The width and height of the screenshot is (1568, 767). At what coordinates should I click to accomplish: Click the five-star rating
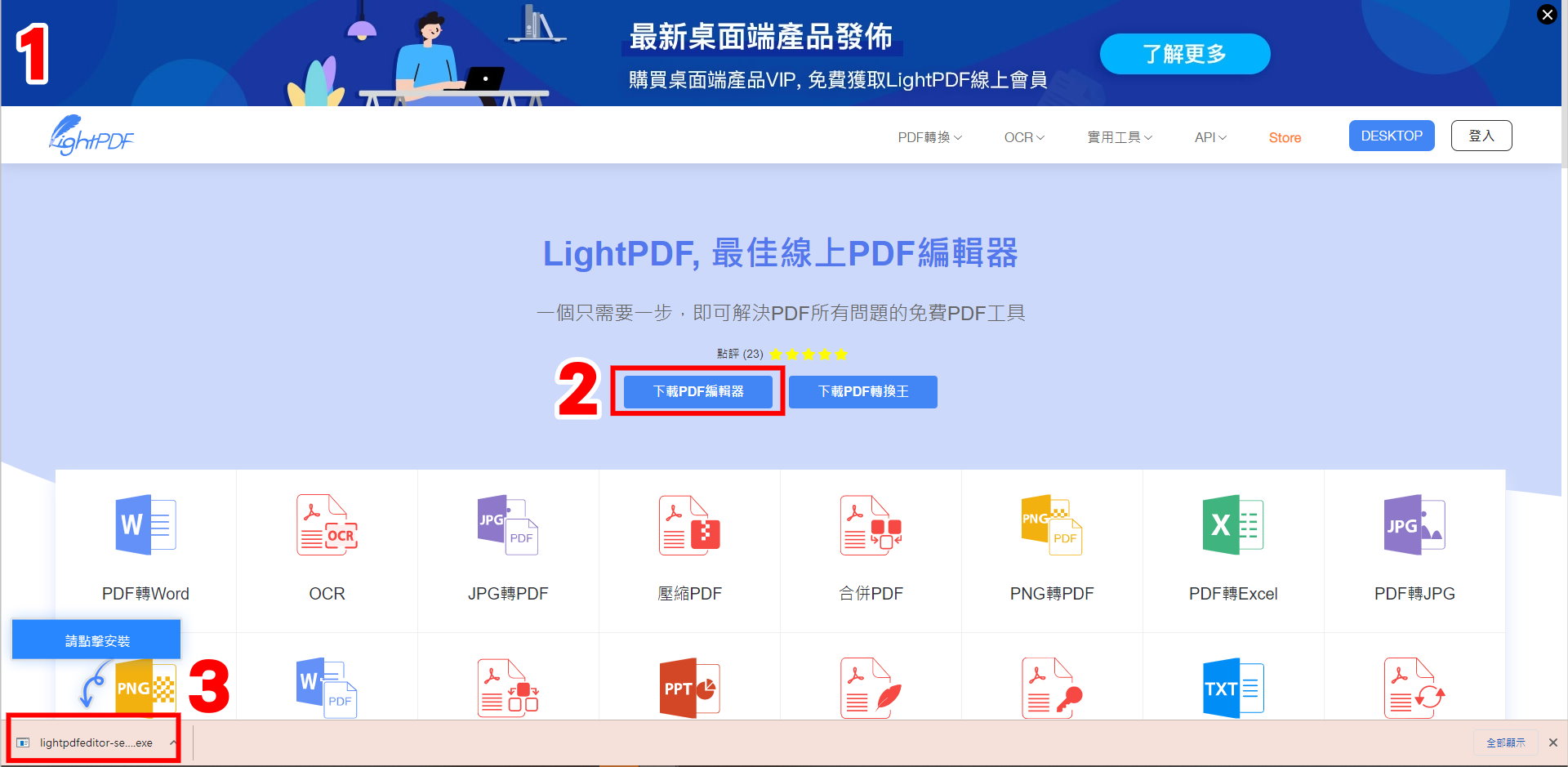click(808, 354)
